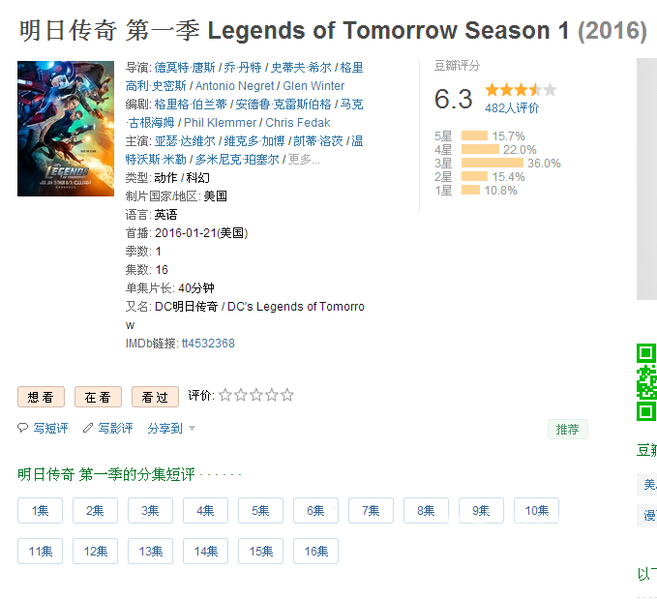Rate with the third empty star

256,395
